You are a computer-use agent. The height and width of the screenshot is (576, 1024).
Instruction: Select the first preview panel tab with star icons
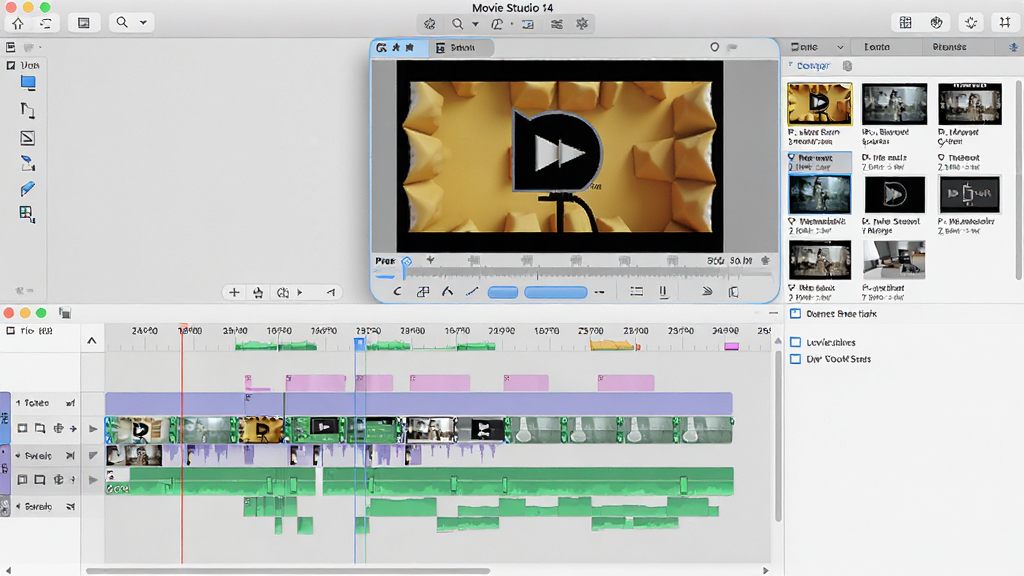[x=400, y=48]
